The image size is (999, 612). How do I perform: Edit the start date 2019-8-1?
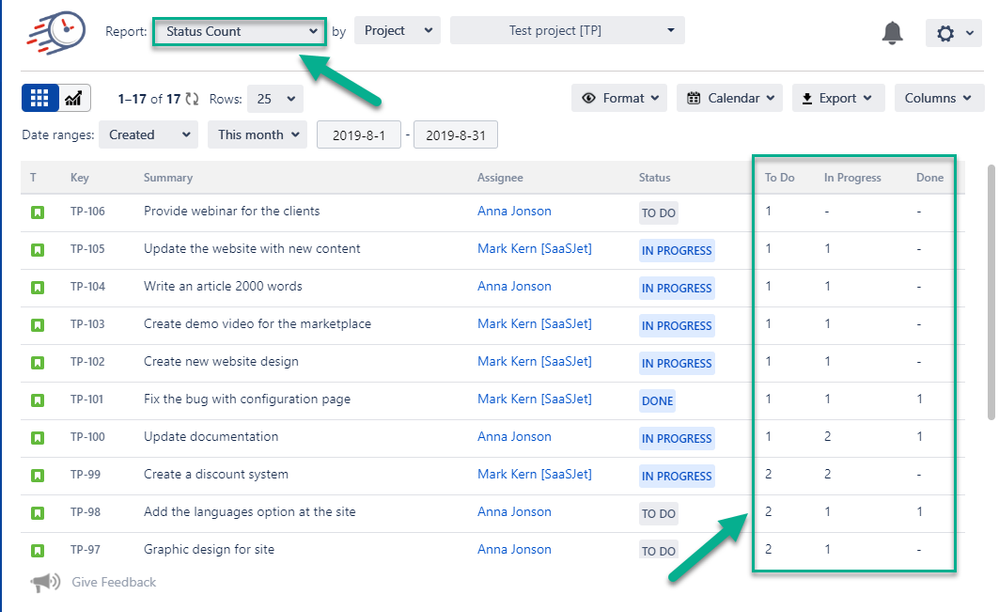(x=359, y=135)
